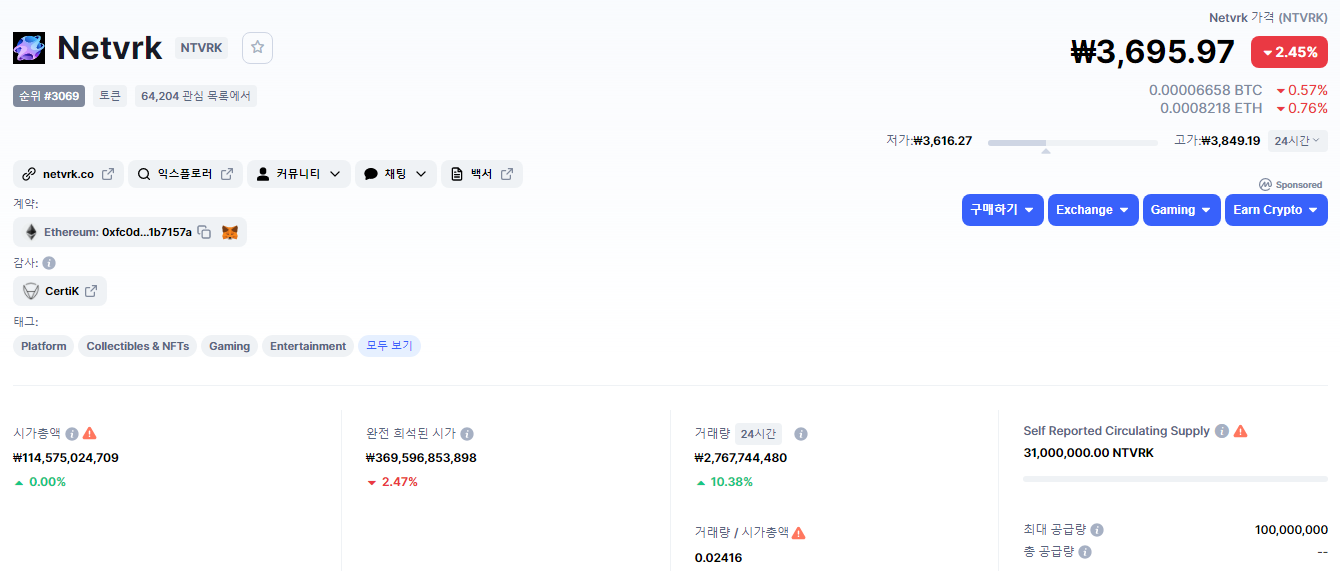Click the warning icon beside 거래량 / 시가총액
Viewport: 1340px width, 582px height.
(799, 533)
